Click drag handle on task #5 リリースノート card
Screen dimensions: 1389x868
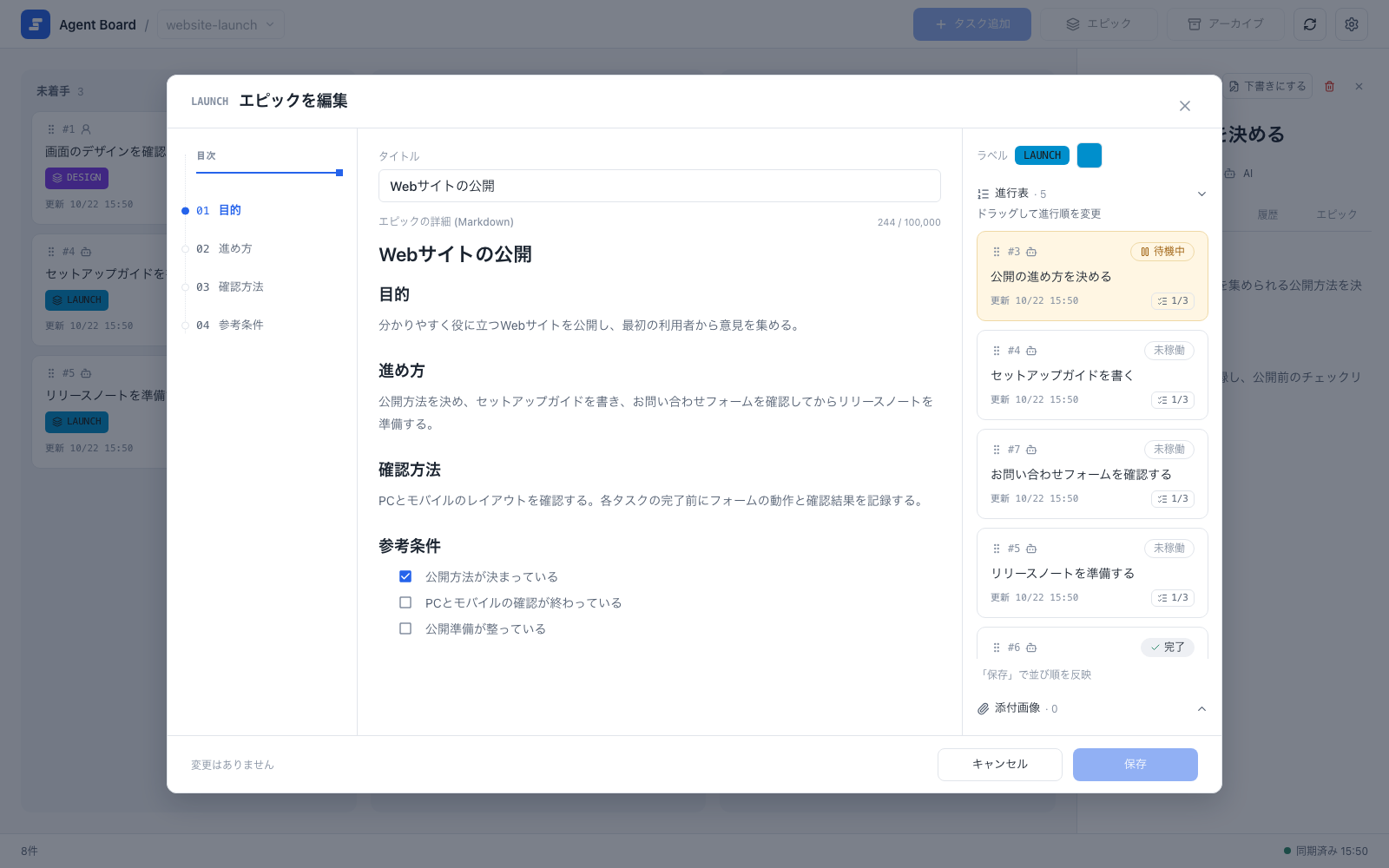coord(997,549)
